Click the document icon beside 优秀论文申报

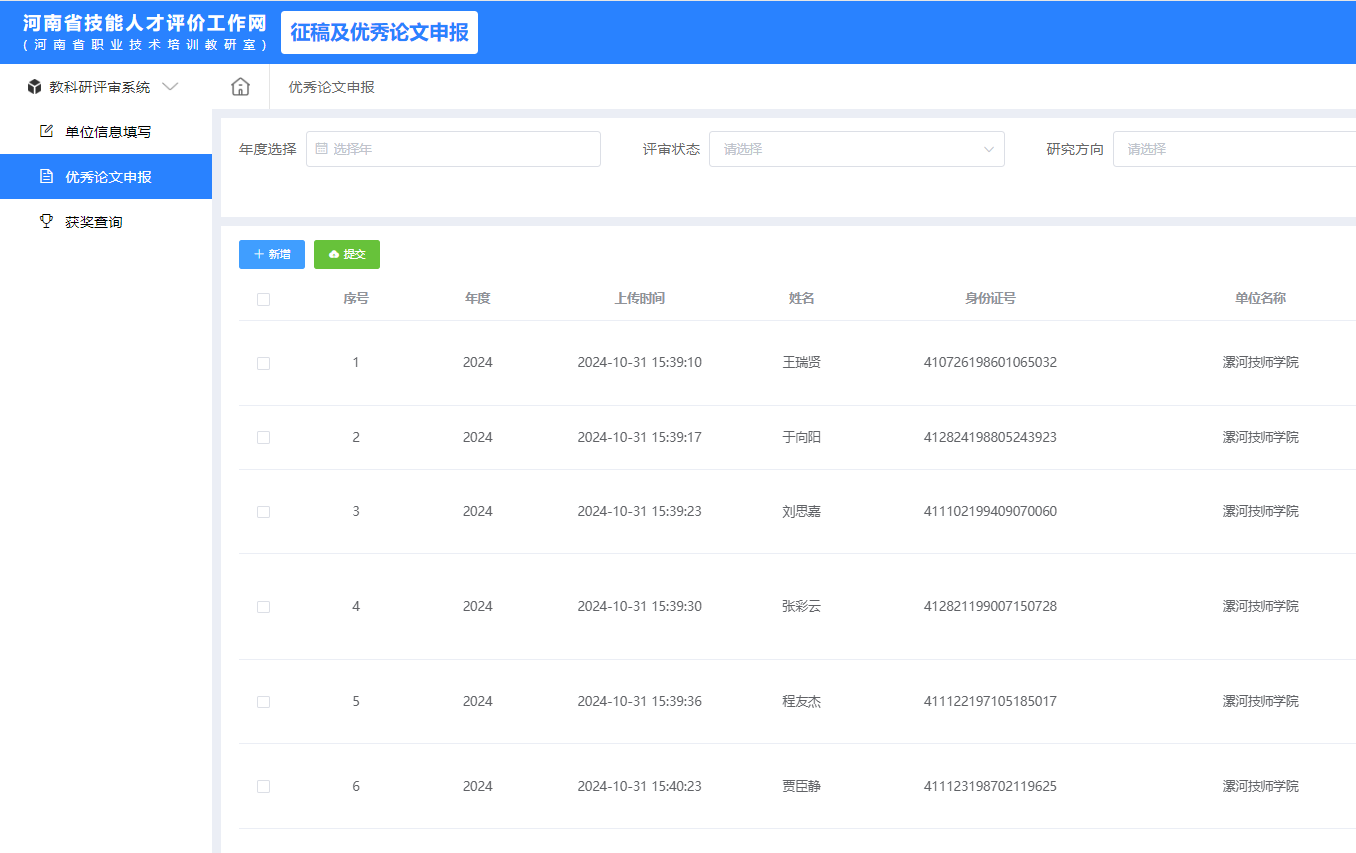click(46, 176)
